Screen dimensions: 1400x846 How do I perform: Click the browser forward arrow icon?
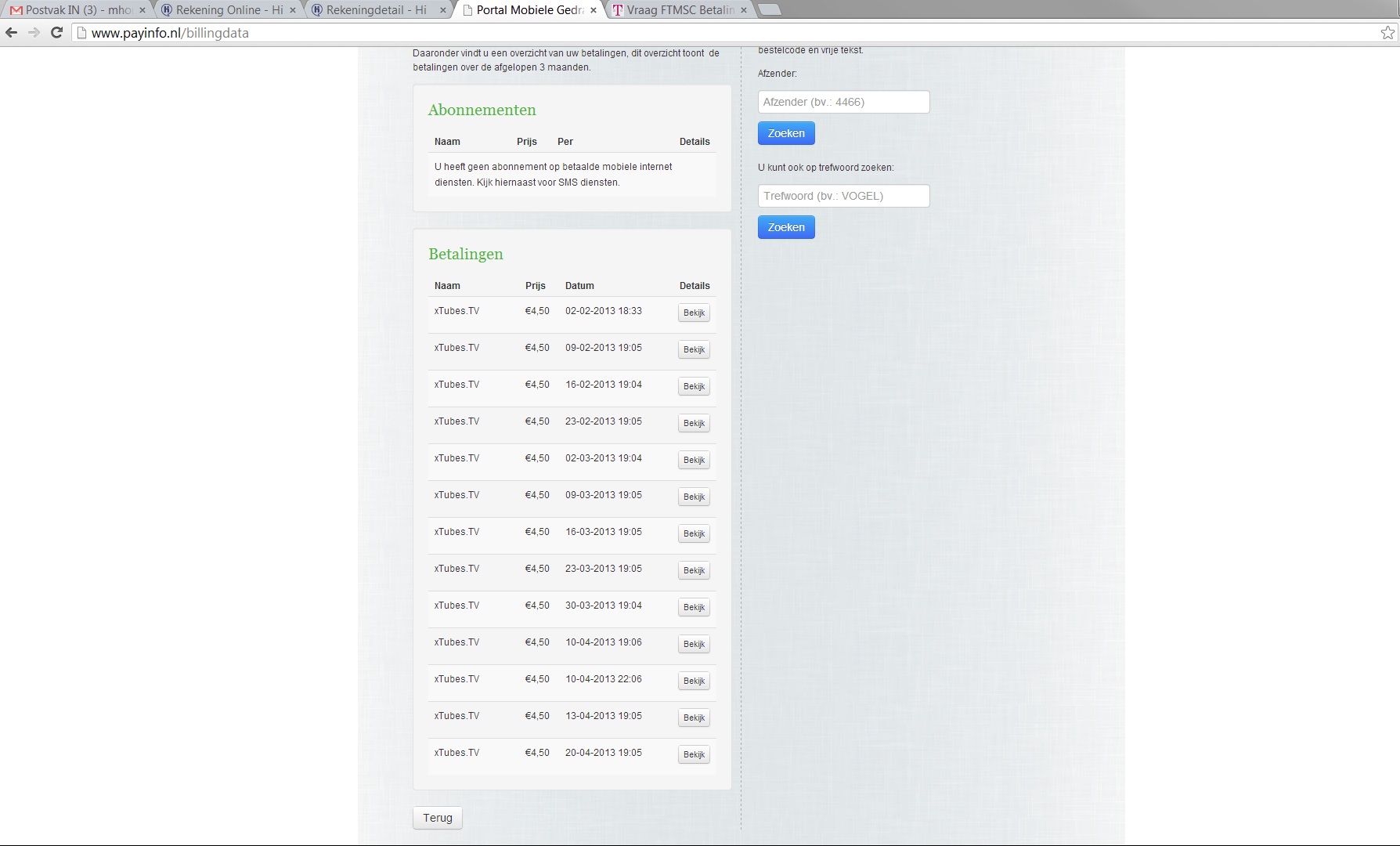click(34, 33)
